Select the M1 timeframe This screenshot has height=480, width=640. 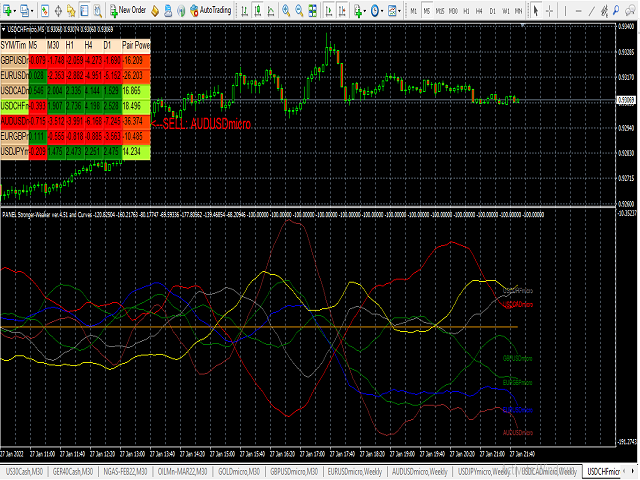[413, 11]
